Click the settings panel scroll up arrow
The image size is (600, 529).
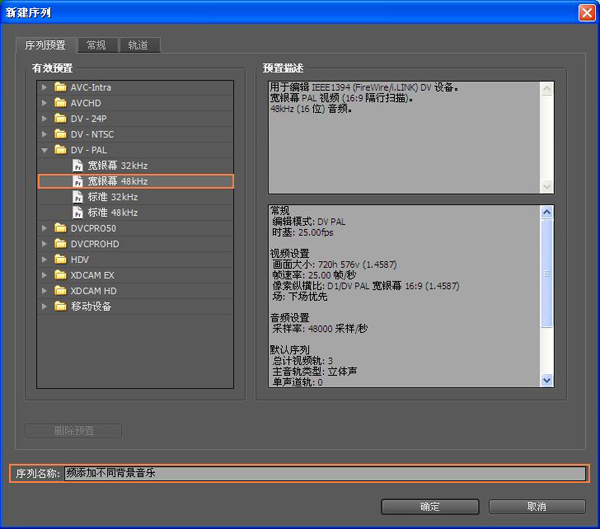point(547,212)
